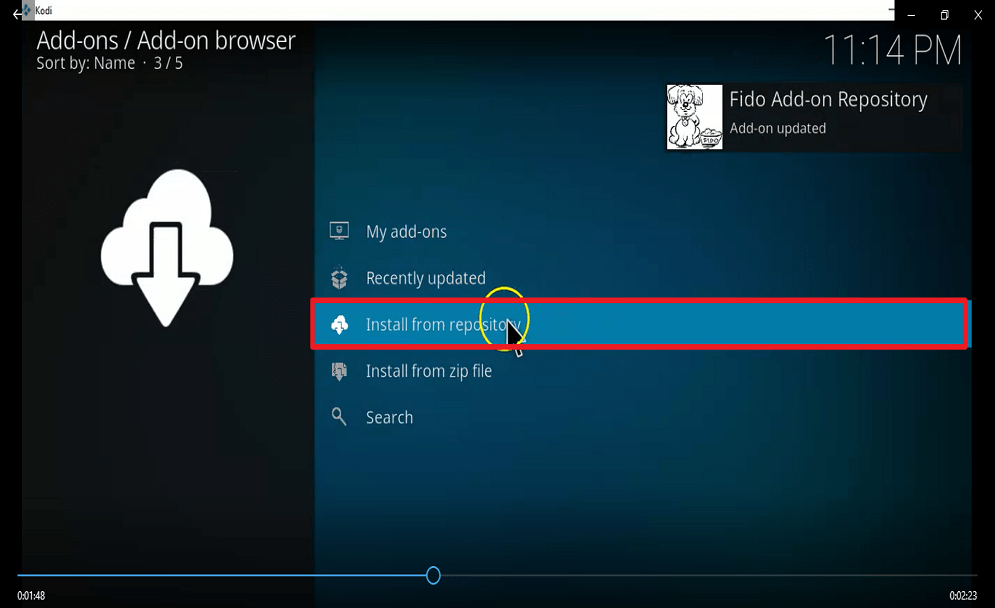Click the total duration 0:02:23 label
Image resolution: width=995 pixels, height=608 pixels.
(963, 596)
